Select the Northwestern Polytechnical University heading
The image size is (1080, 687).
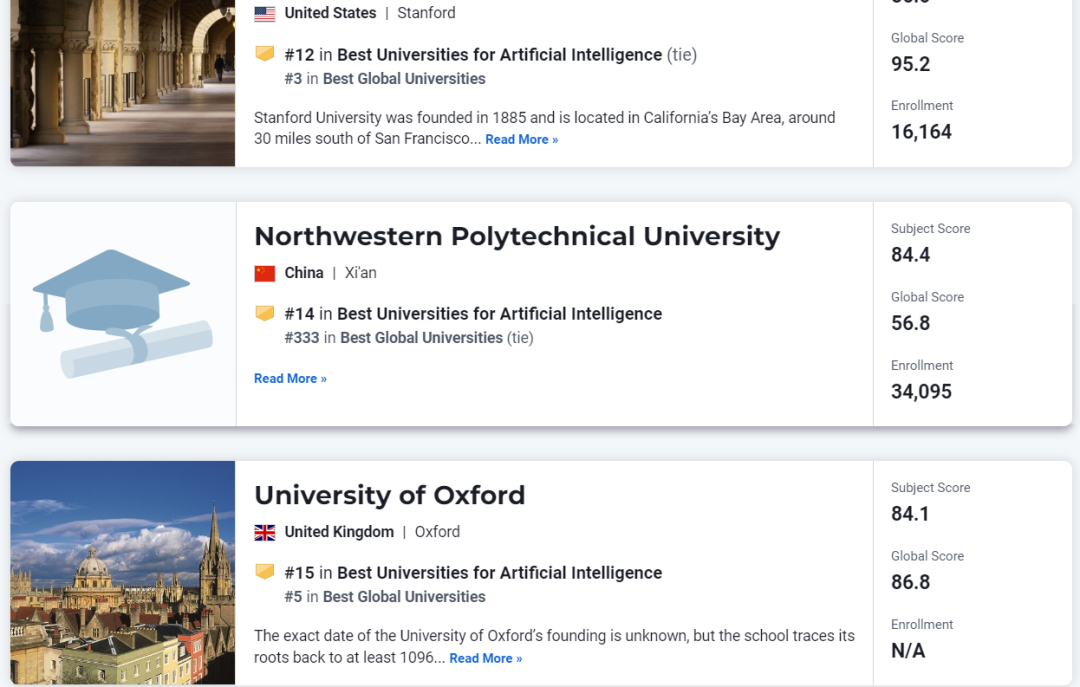pyautogui.click(x=517, y=236)
